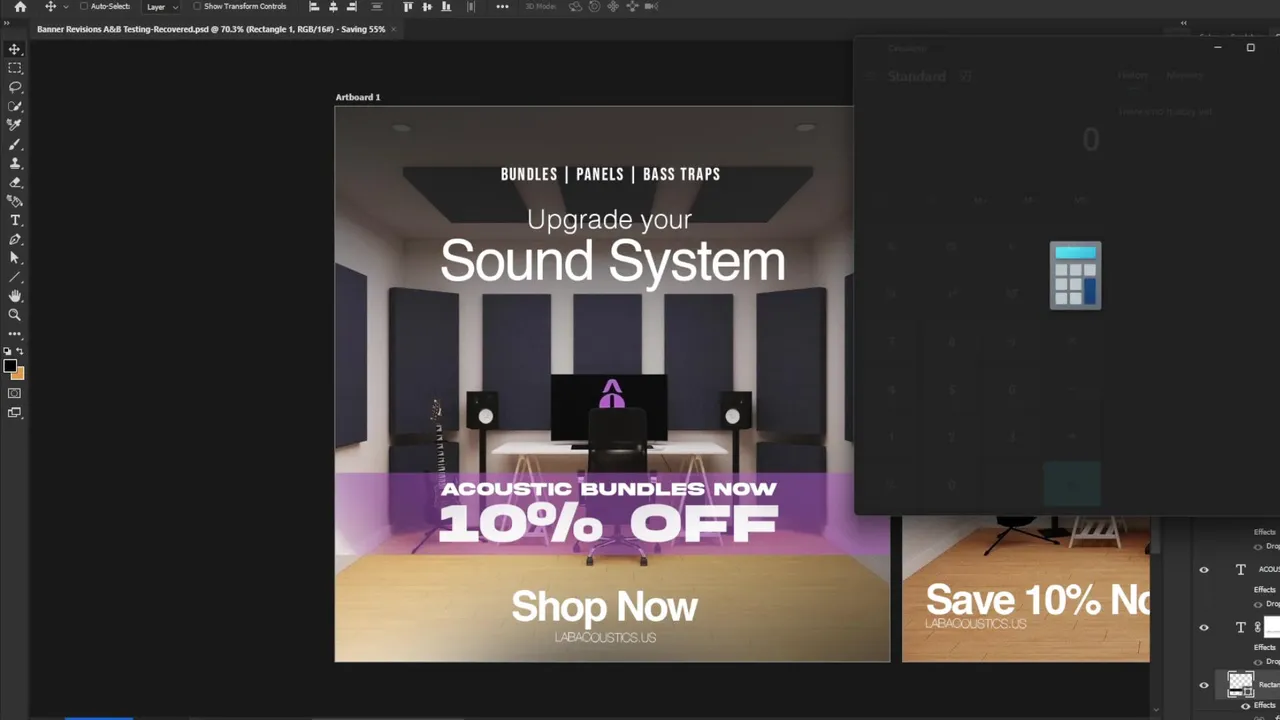Click 'ACOUSTIC BUNDLES NOW' text on banner
The image size is (1280, 720).
point(608,489)
